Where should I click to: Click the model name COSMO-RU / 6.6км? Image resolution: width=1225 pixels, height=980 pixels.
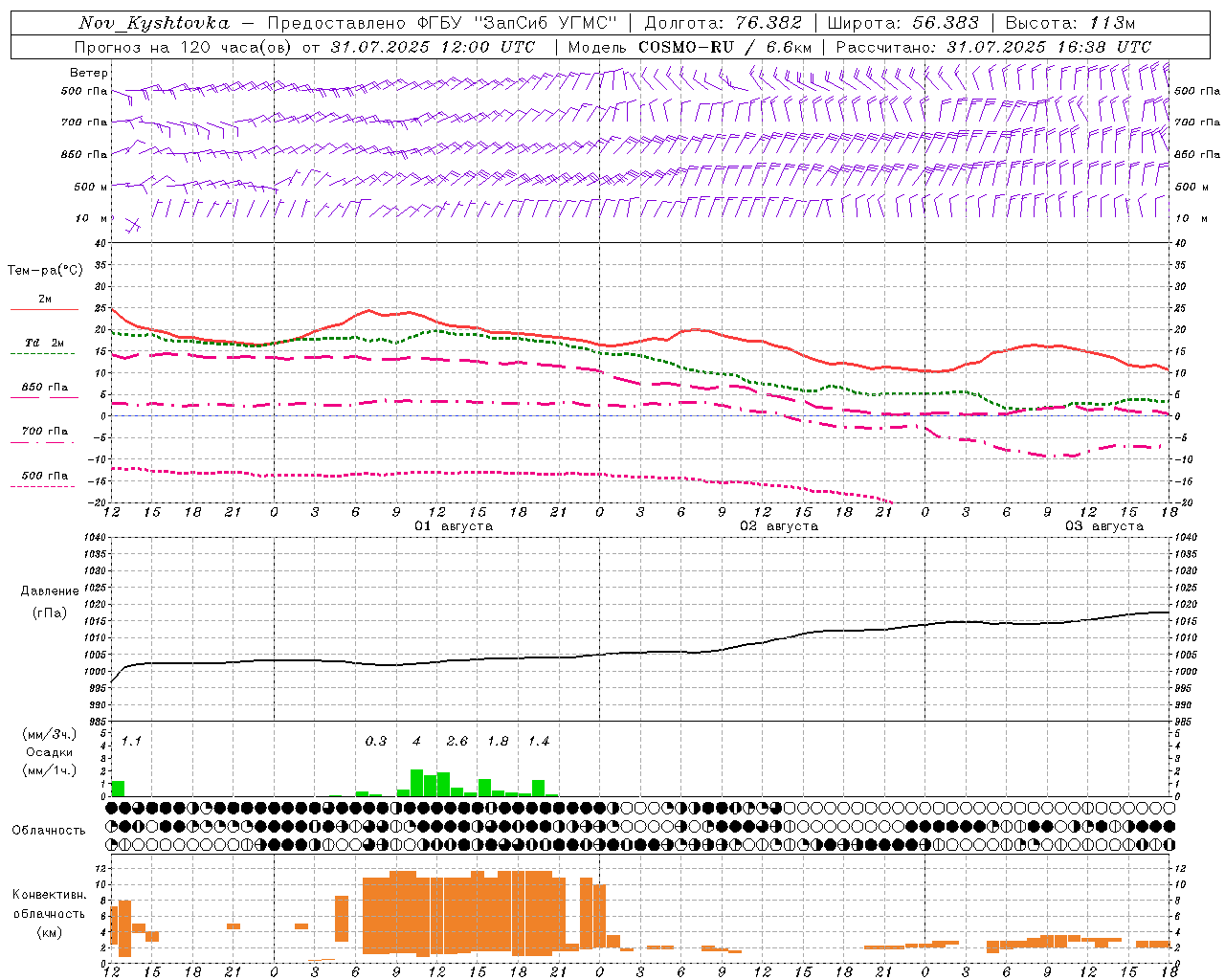tap(724, 47)
